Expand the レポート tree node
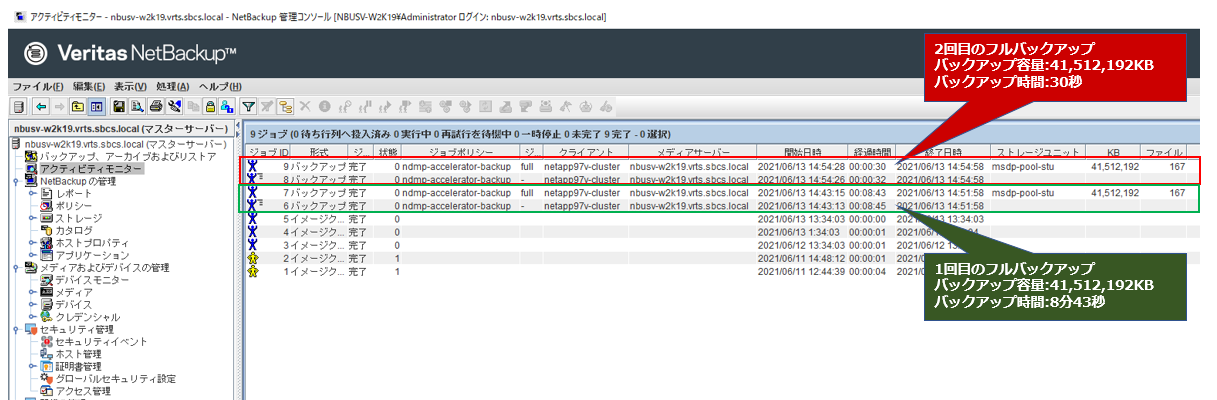The image size is (1217, 400). pos(32,193)
